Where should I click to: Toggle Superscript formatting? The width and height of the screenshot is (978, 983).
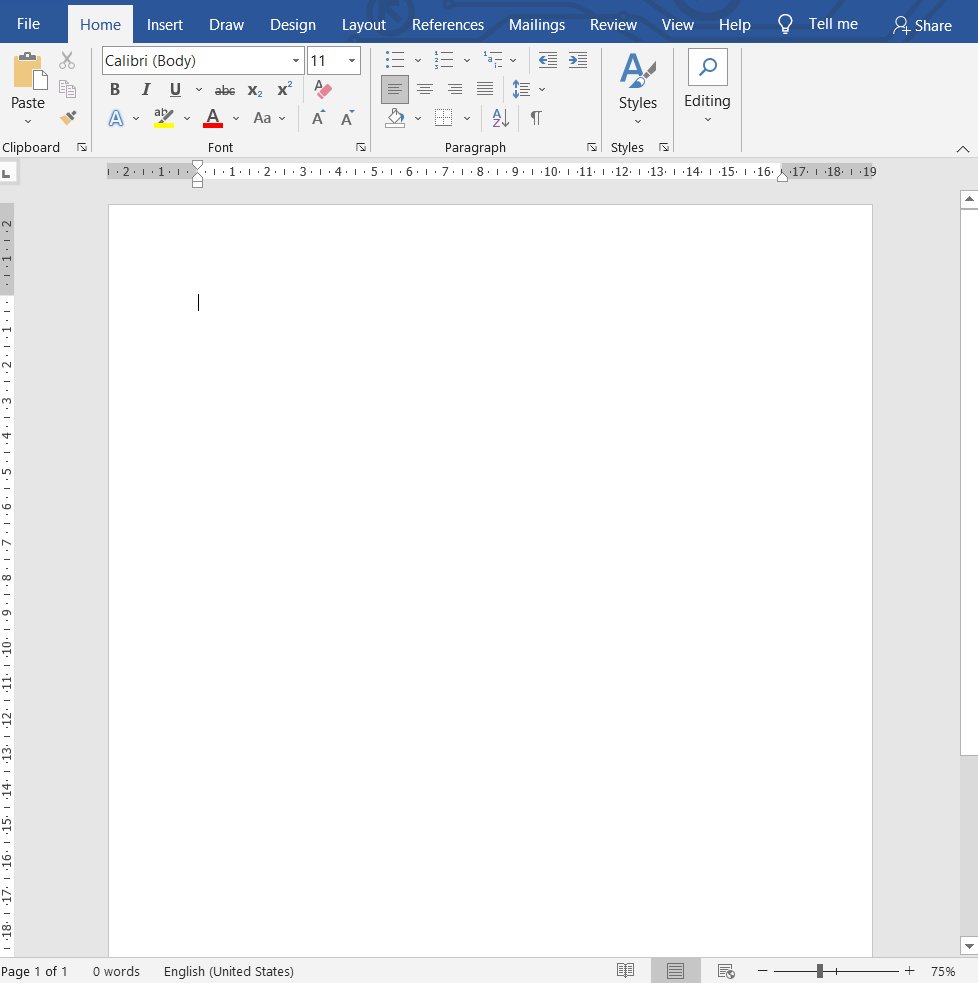pos(285,89)
